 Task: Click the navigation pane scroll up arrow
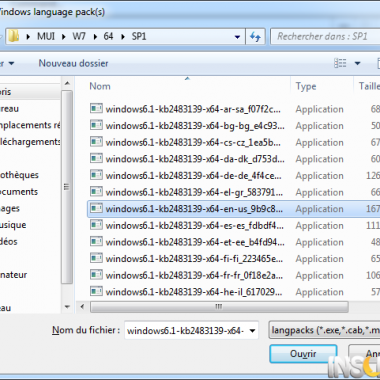click(x=67, y=83)
